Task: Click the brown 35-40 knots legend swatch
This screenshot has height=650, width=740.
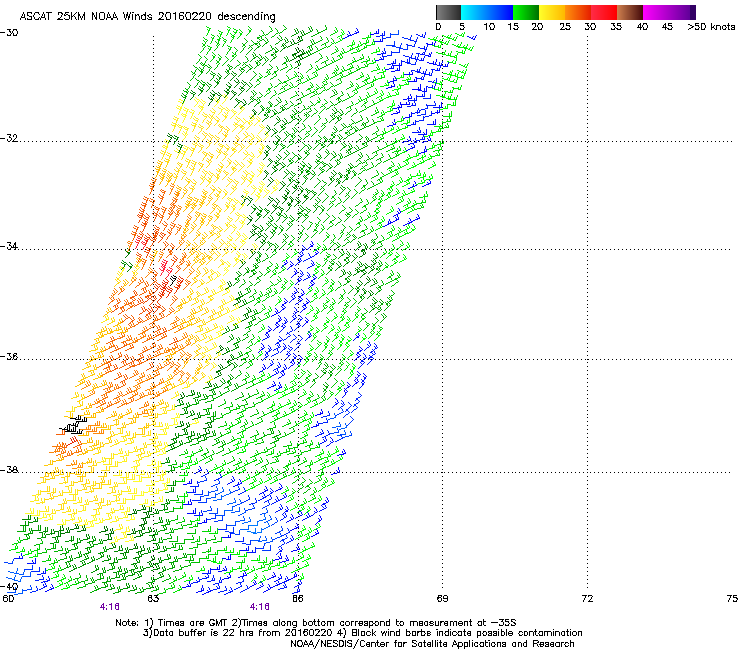Action: [630, 12]
